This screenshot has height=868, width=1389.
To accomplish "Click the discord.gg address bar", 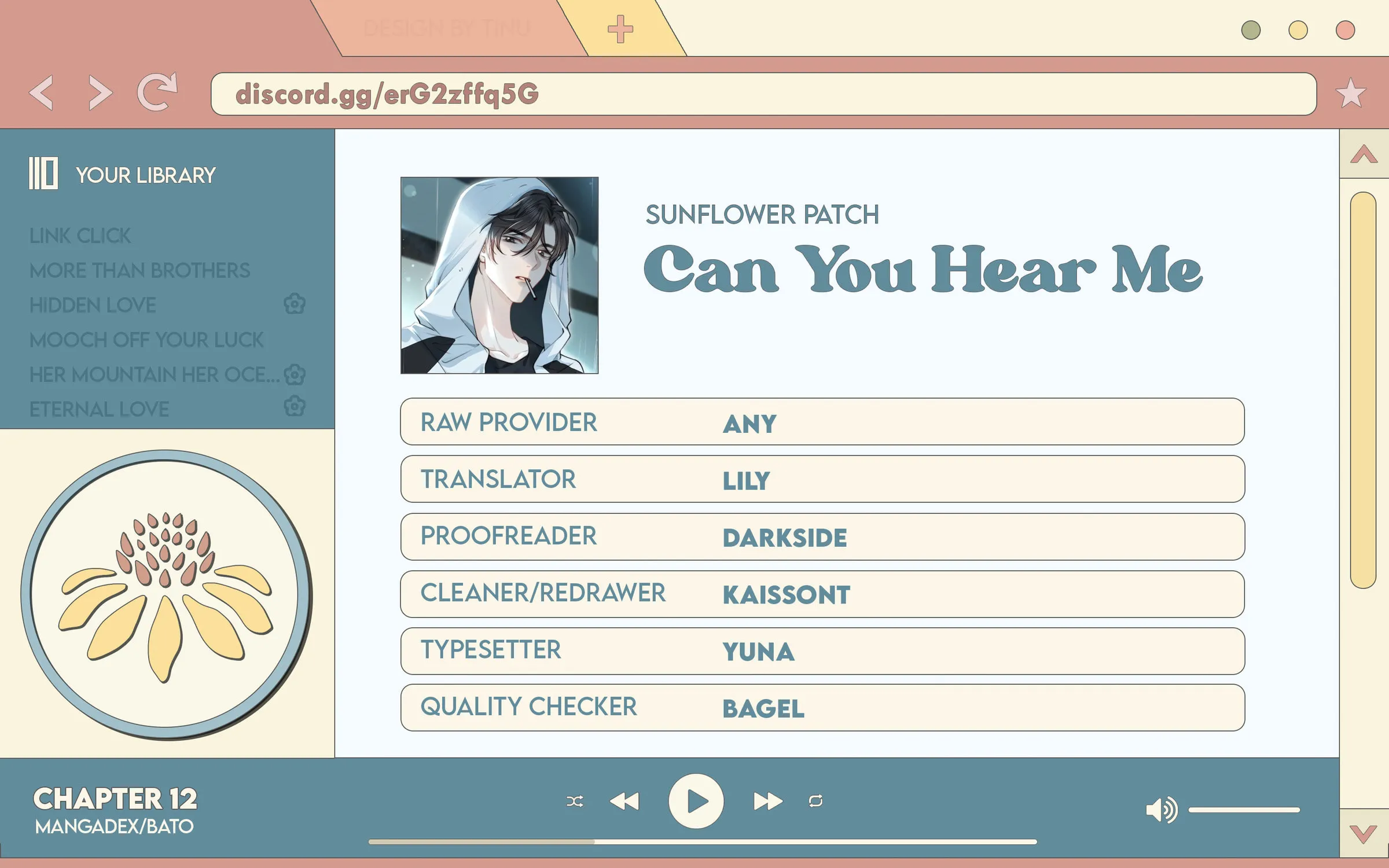I will tap(764, 94).
